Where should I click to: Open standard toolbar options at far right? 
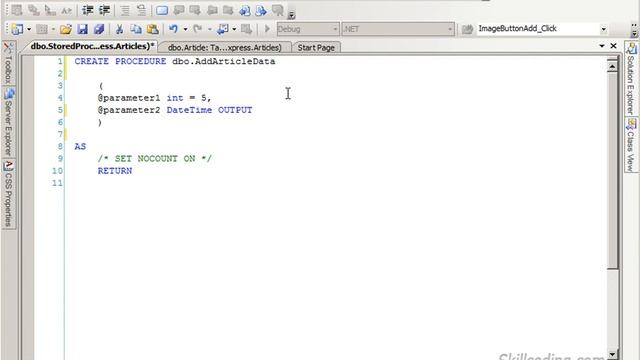(x=634, y=31)
